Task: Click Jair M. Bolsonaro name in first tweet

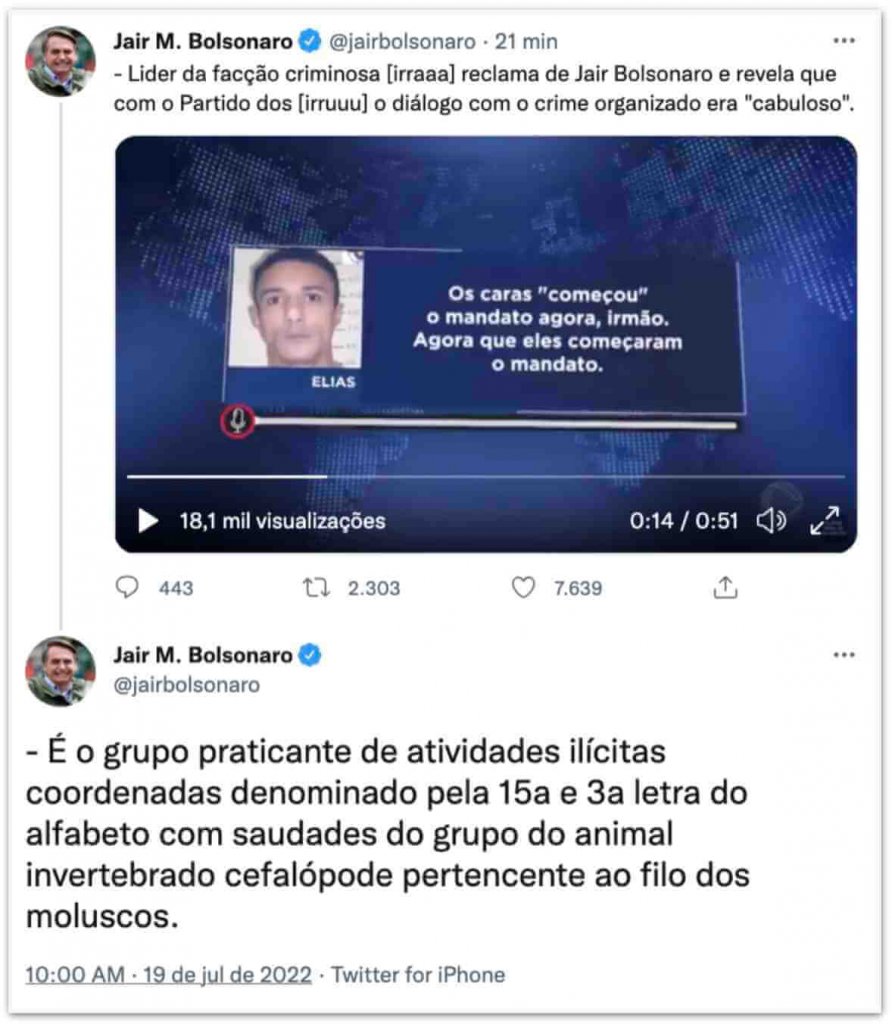Action: pos(203,41)
